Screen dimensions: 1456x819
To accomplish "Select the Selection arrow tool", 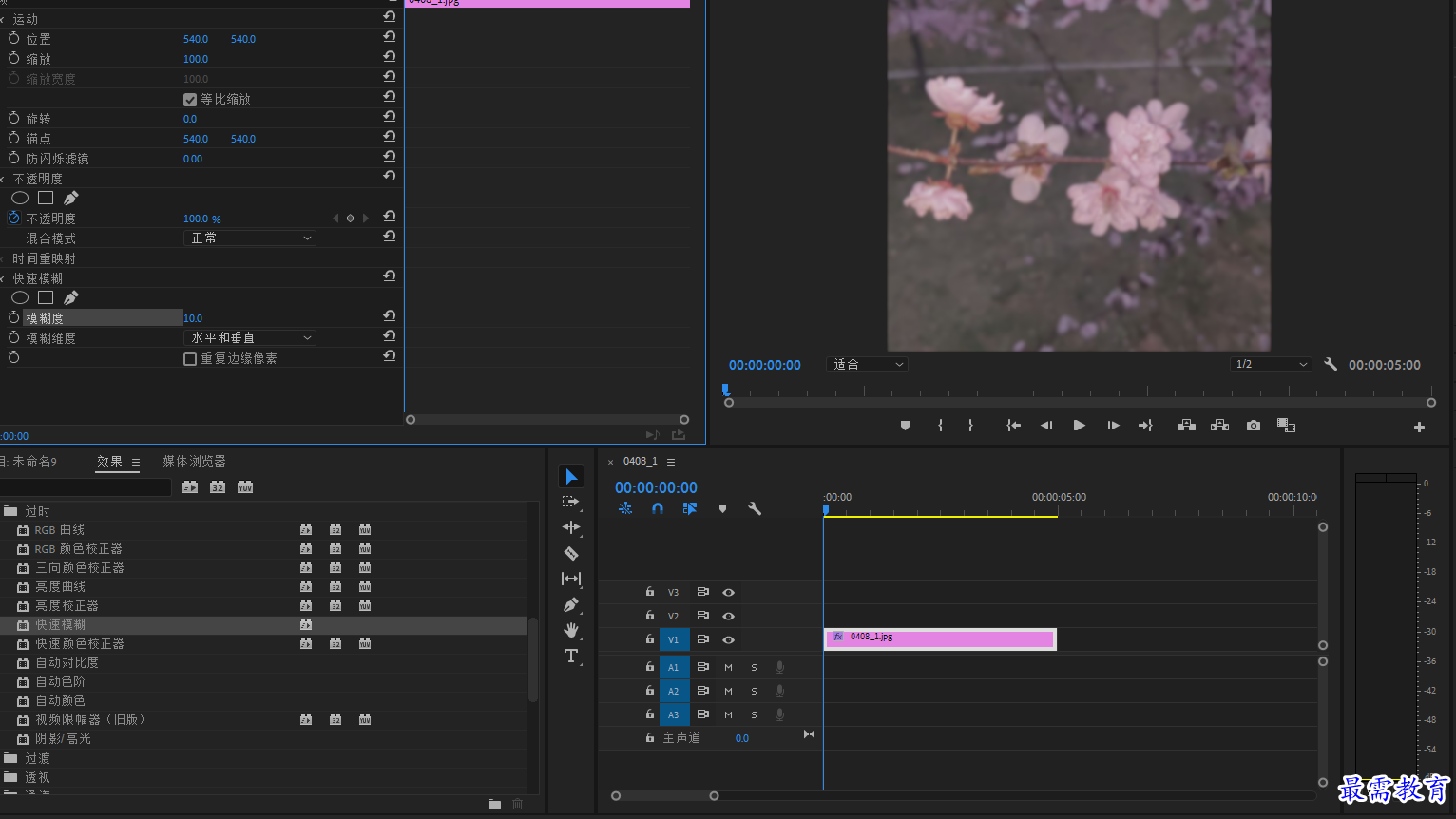I will [571, 476].
